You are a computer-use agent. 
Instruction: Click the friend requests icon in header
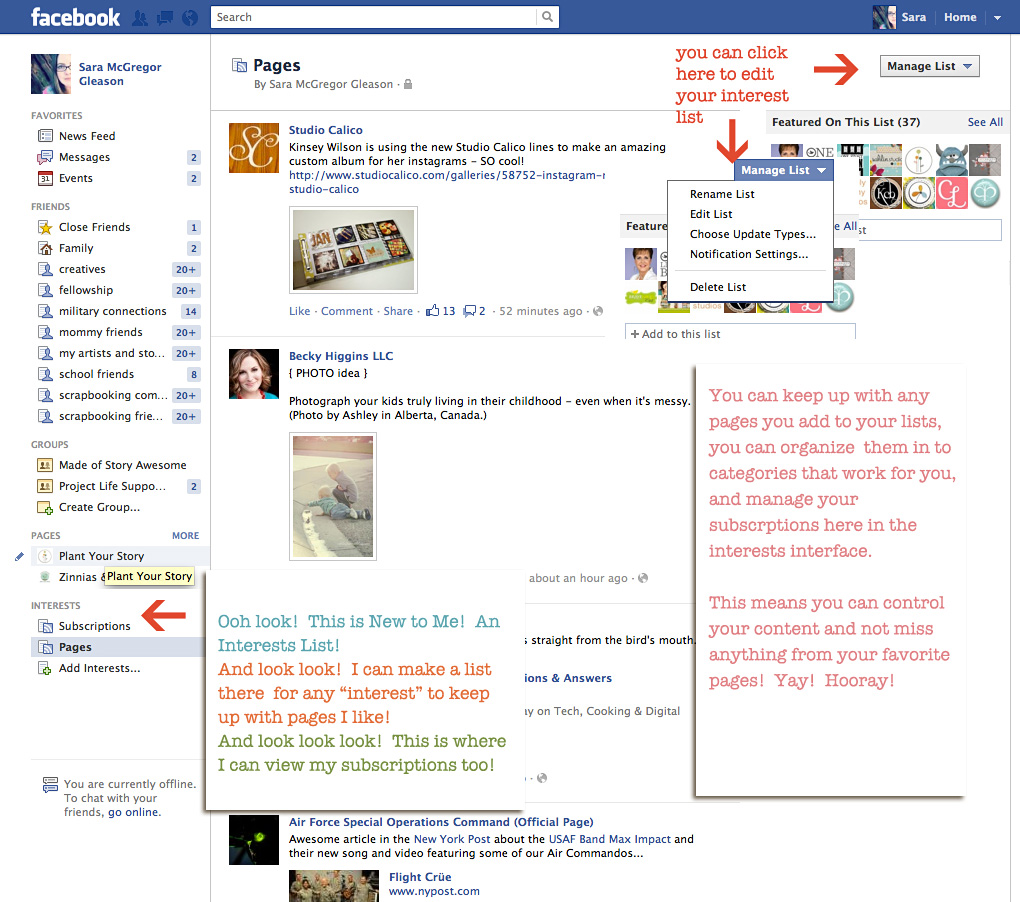140,17
